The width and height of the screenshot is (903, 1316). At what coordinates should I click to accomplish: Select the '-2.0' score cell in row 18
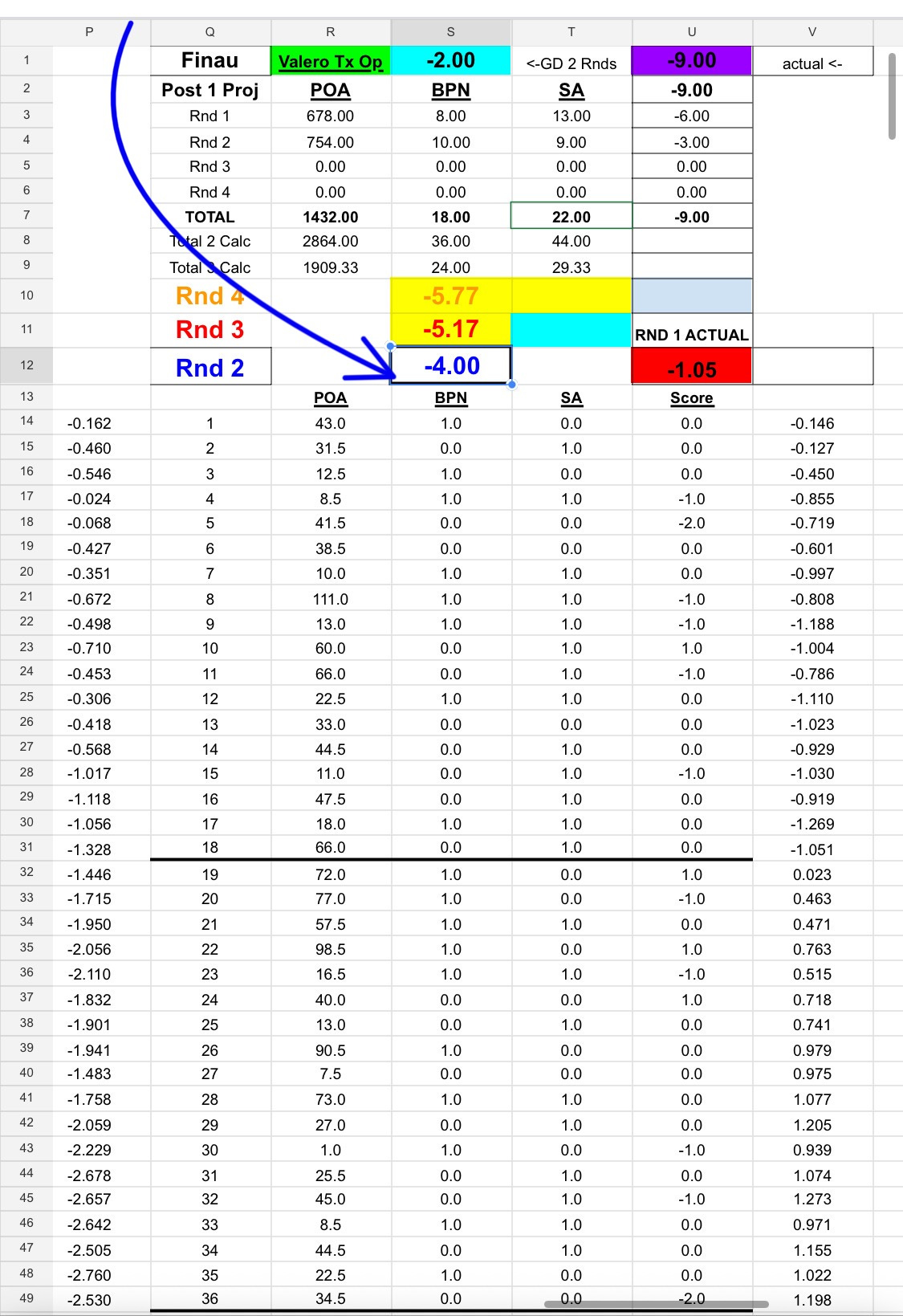(x=692, y=523)
